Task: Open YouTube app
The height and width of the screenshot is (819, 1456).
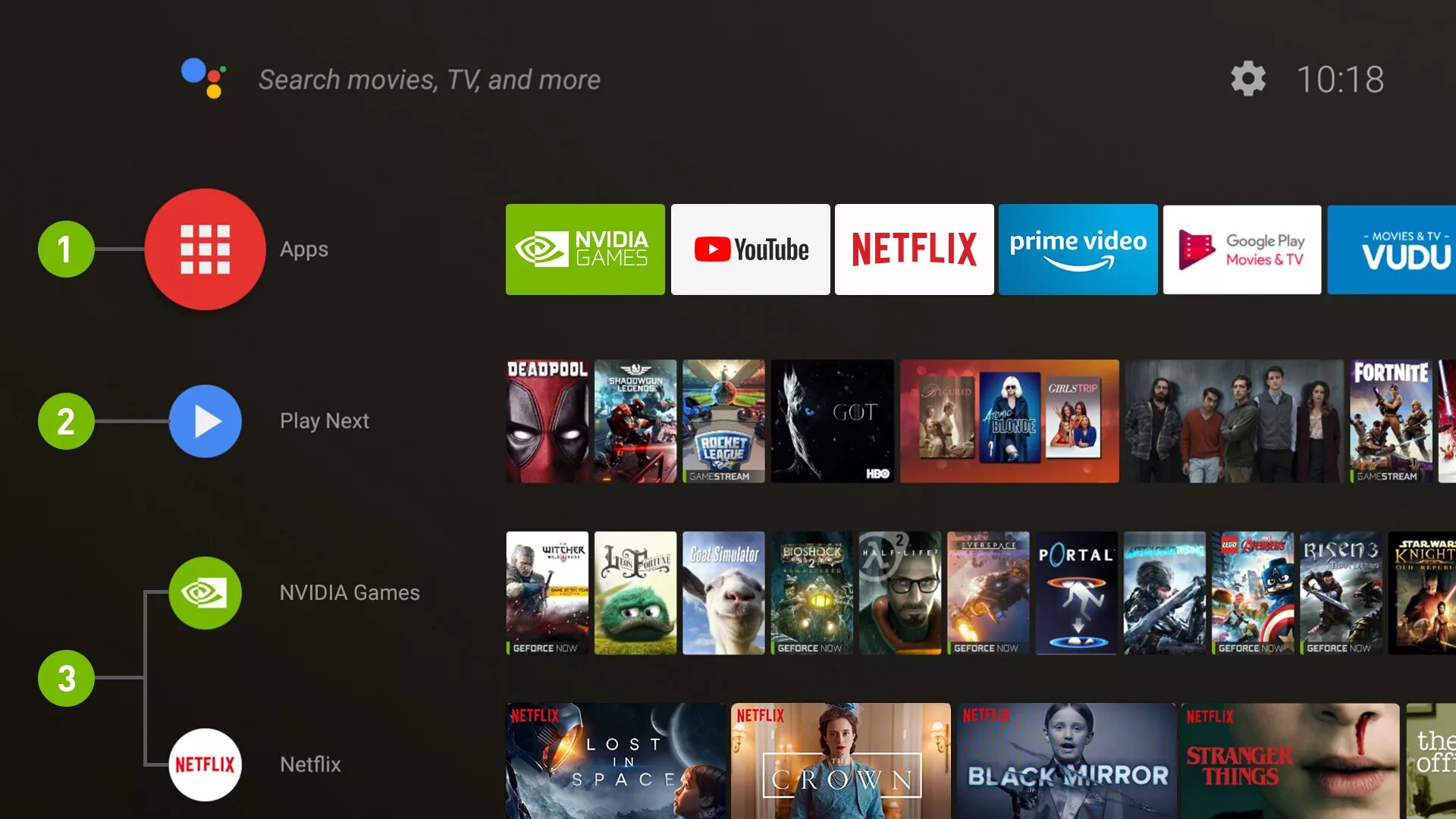Action: (749, 249)
